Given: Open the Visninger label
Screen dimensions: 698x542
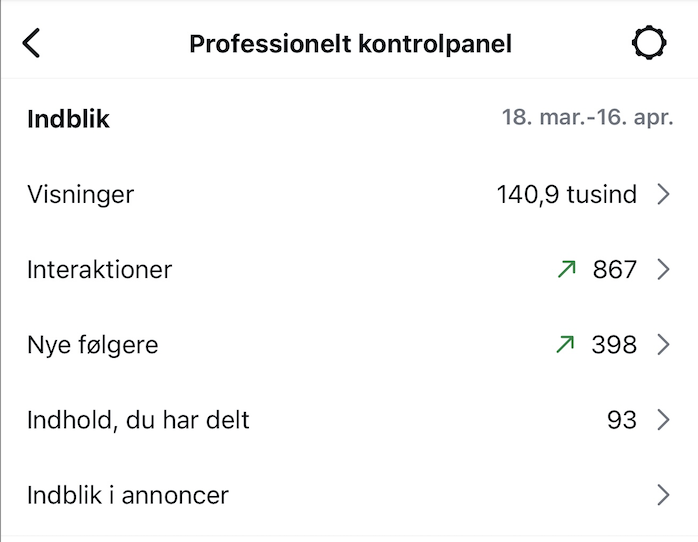Looking at the screenshot, I should [80, 194].
